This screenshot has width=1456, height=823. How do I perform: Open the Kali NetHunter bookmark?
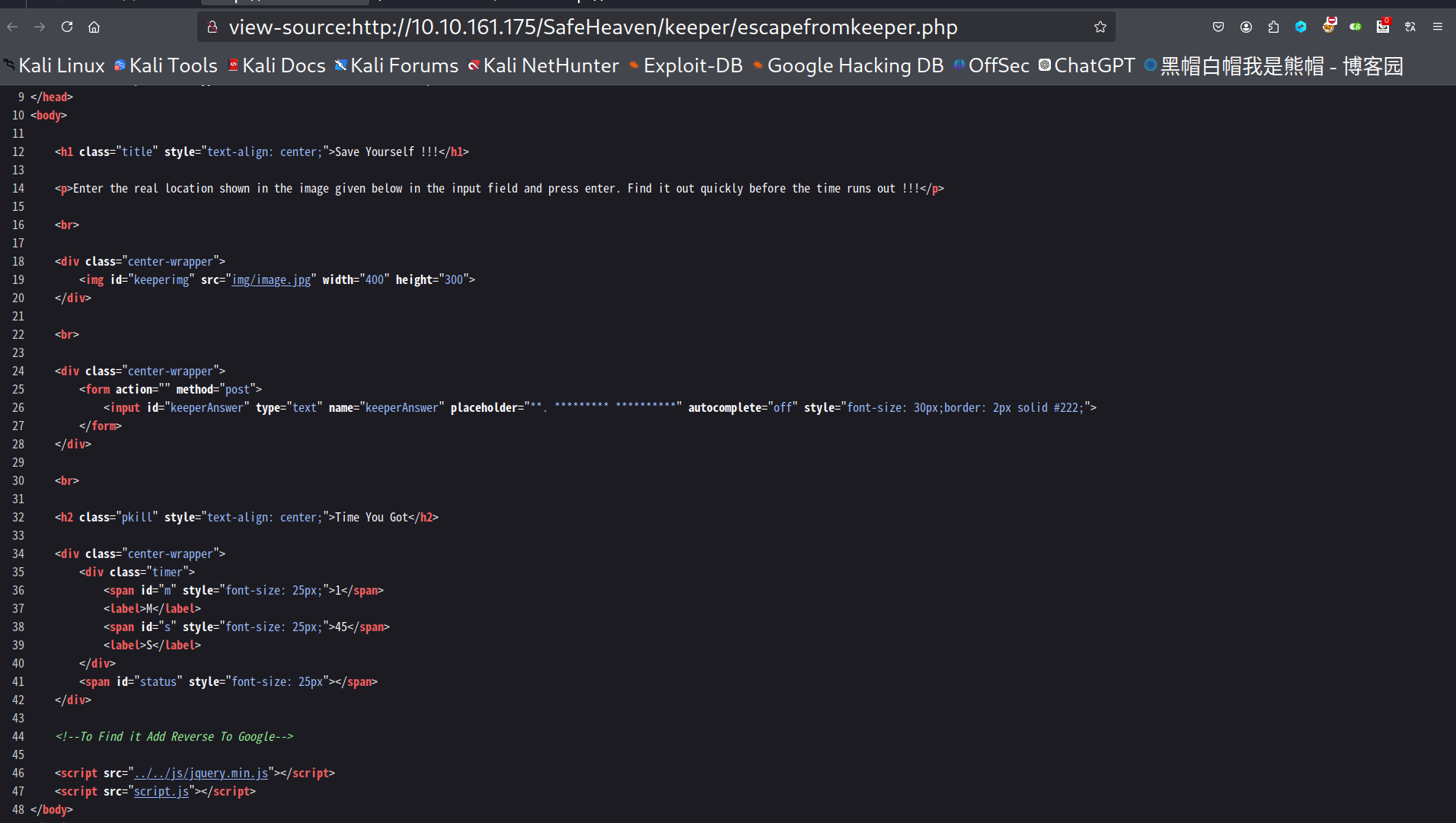(544, 65)
